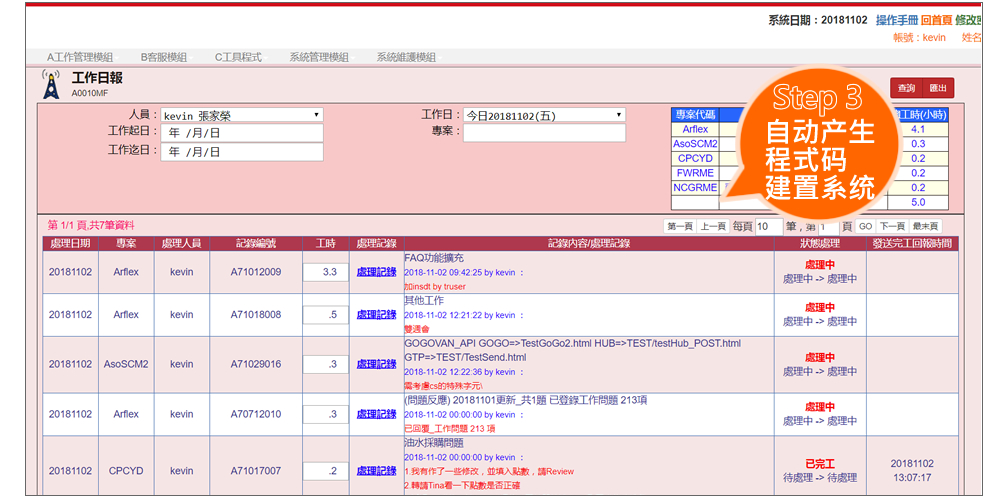
Task: Open the 人員 dropdown showing kevin 張家榮
Action: (241, 116)
